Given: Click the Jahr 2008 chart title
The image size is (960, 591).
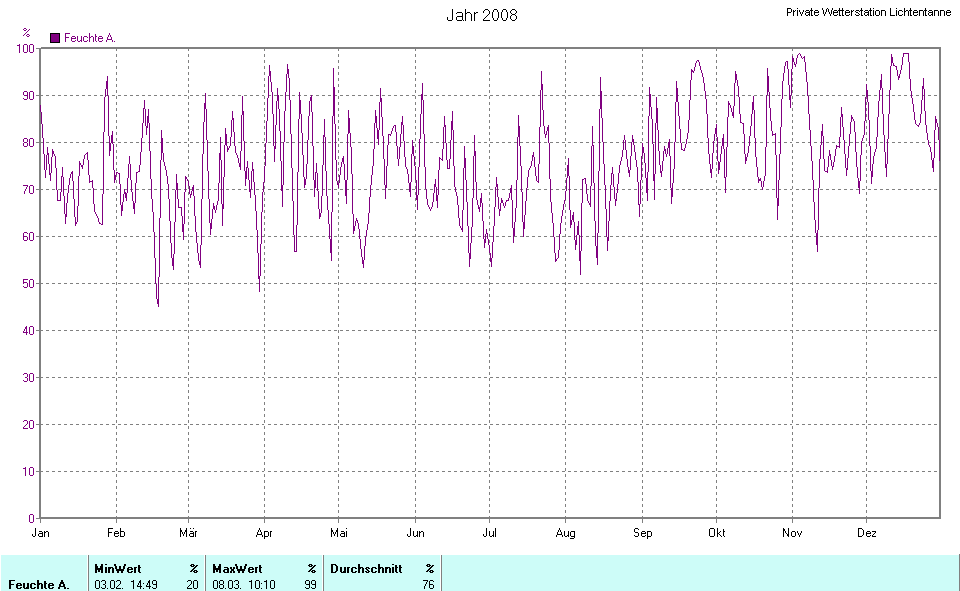Looking at the screenshot, I should tap(481, 15).
